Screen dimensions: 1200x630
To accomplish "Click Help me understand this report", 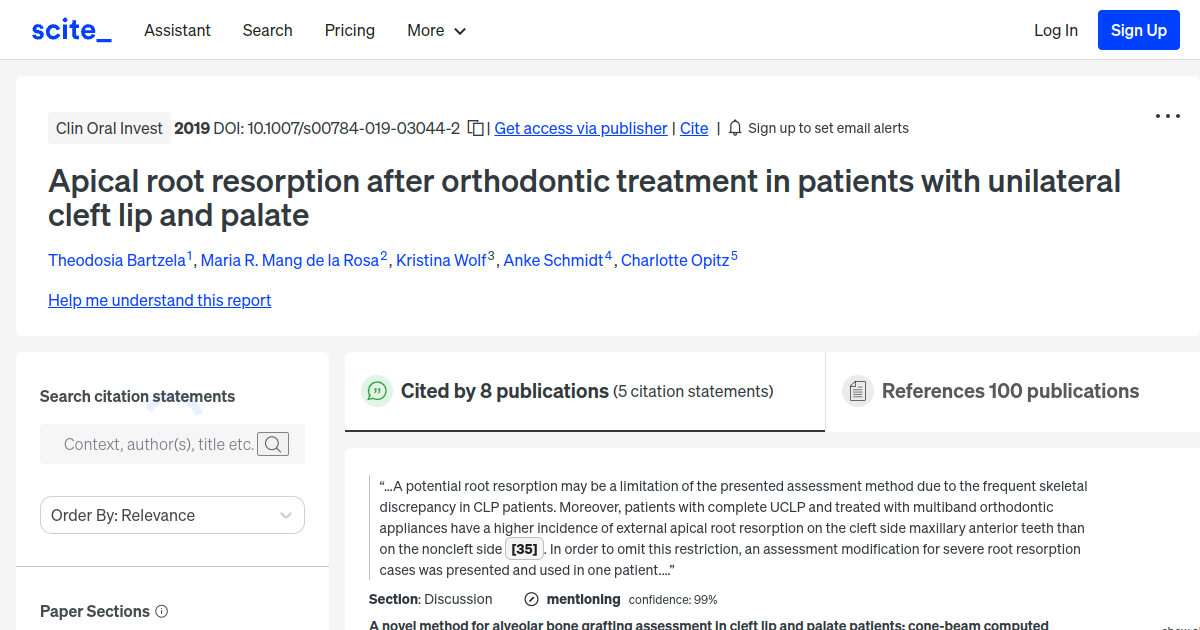I will coord(159,300).
